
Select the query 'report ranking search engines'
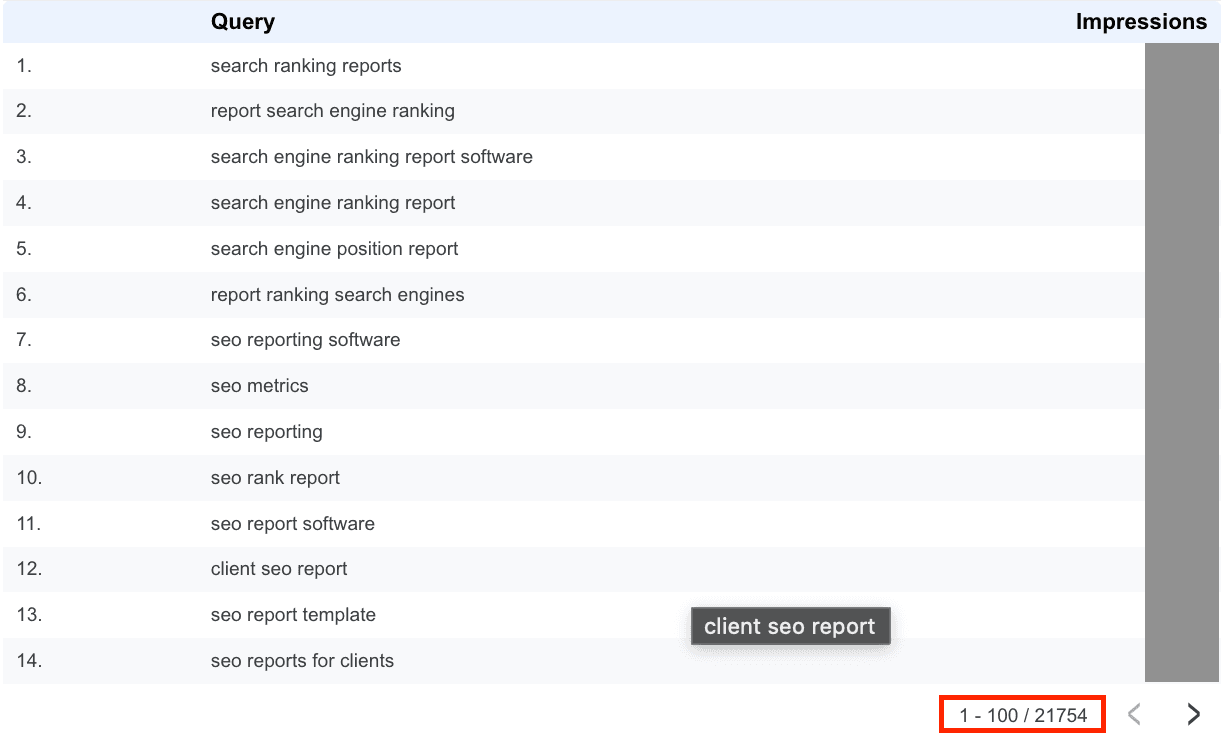click(x=337, y=295)
